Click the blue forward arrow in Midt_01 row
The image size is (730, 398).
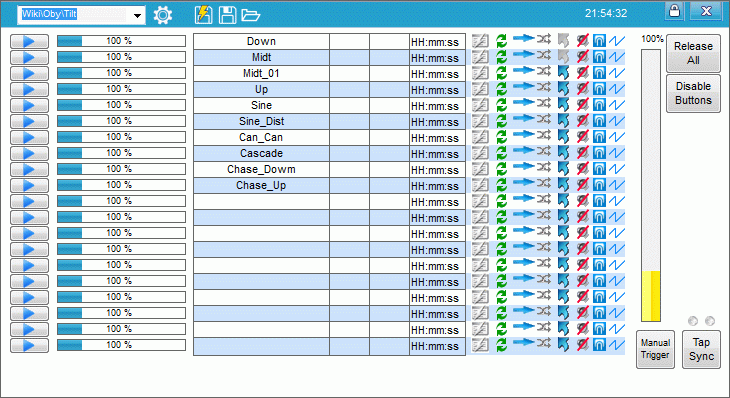point(523,70)
